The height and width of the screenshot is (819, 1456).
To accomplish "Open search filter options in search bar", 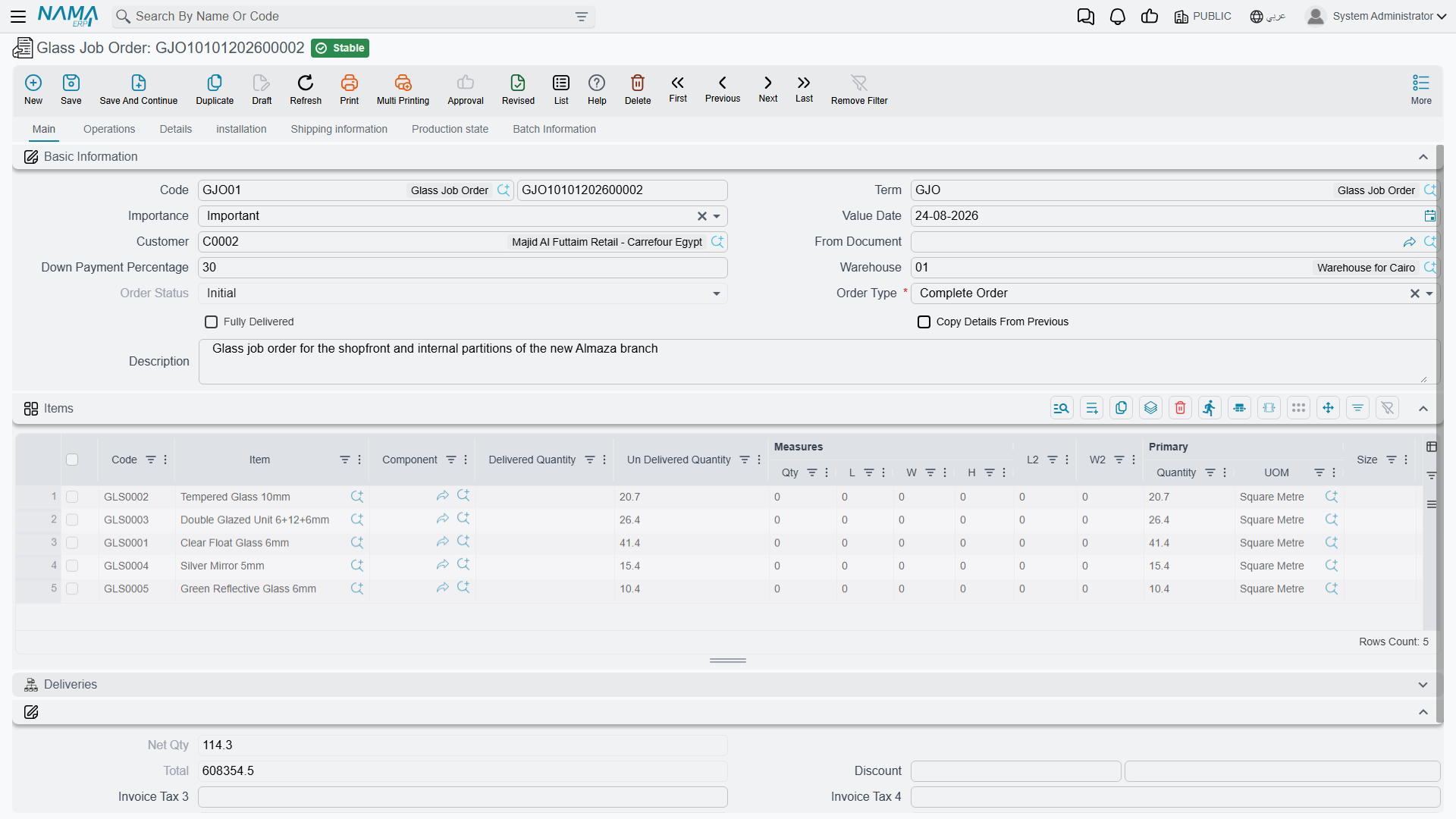I will (x=582, y=17).
